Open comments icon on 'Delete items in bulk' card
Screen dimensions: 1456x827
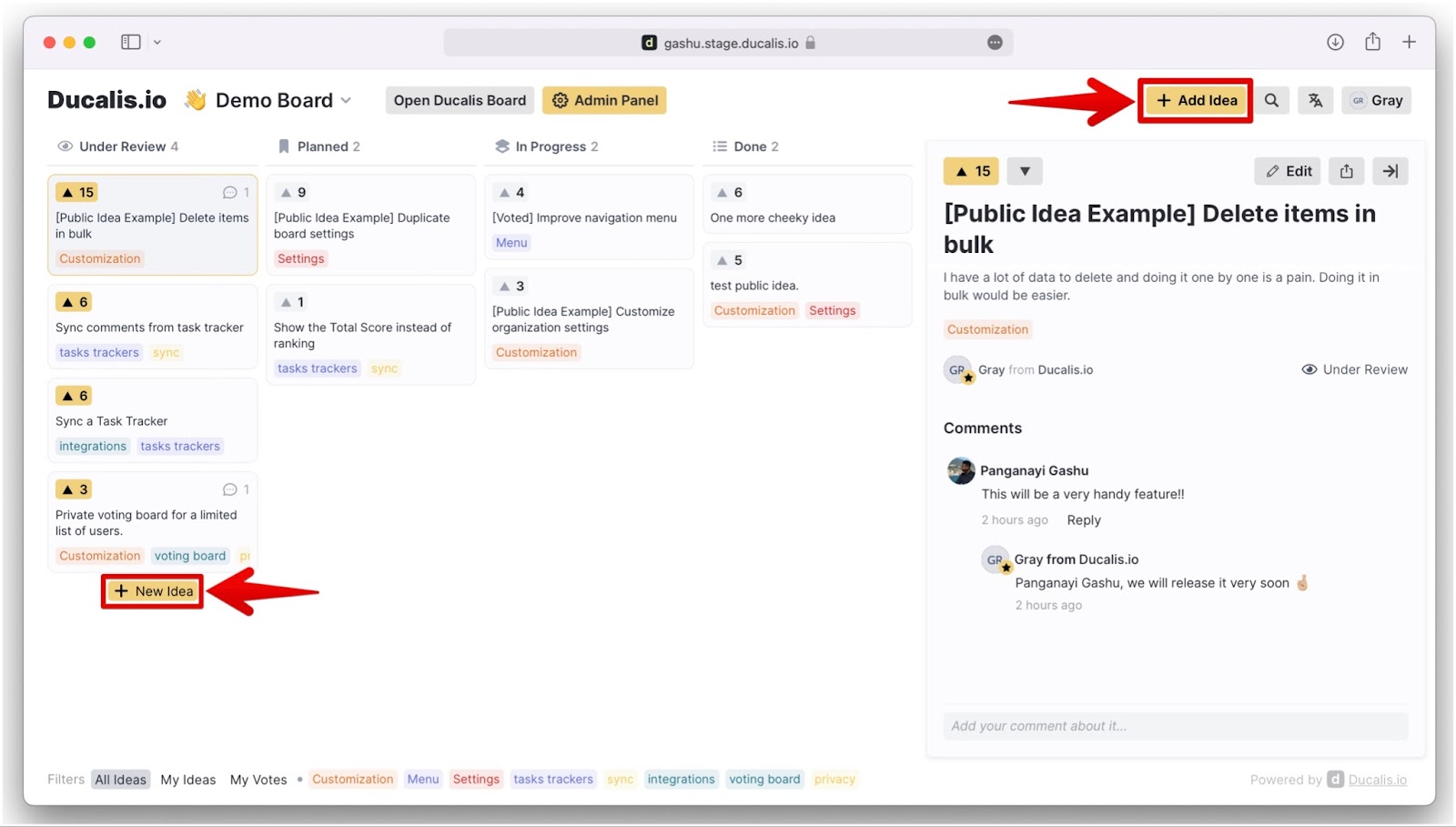pyautogui.click(x=236, y=192)
